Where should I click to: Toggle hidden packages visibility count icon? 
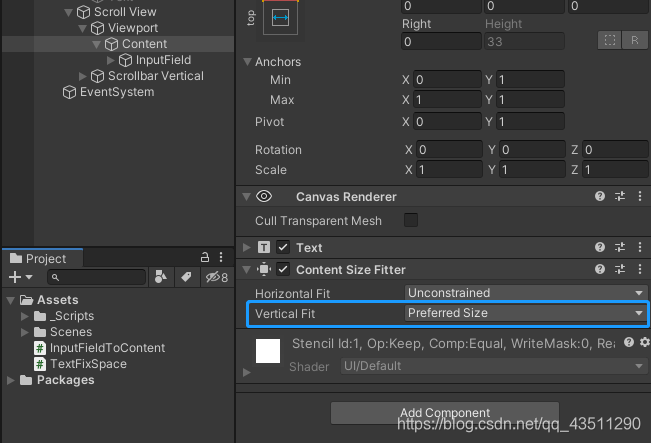point(217,277)
